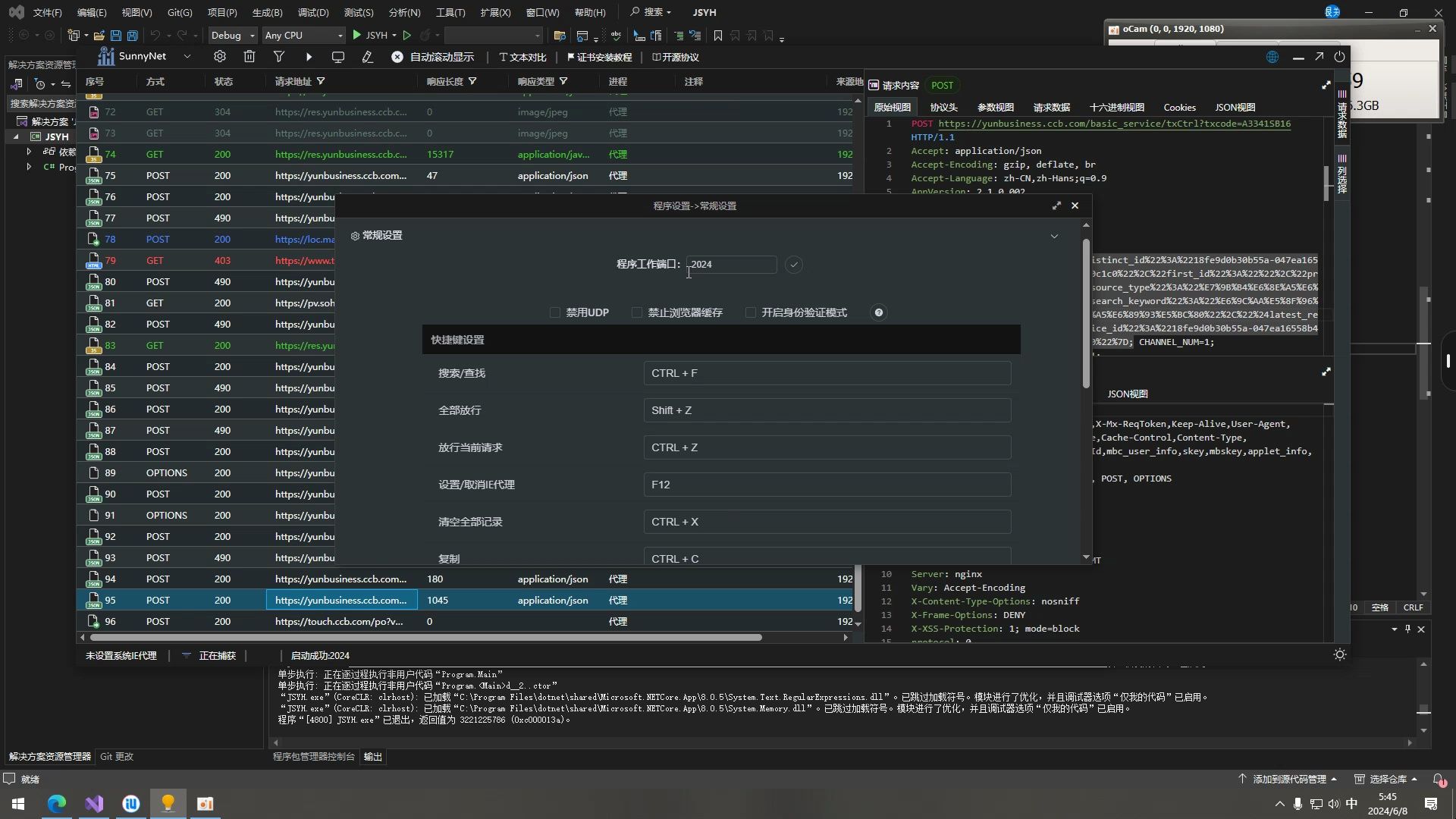Switch to the Cookies tab

[x=1179, y=107]
